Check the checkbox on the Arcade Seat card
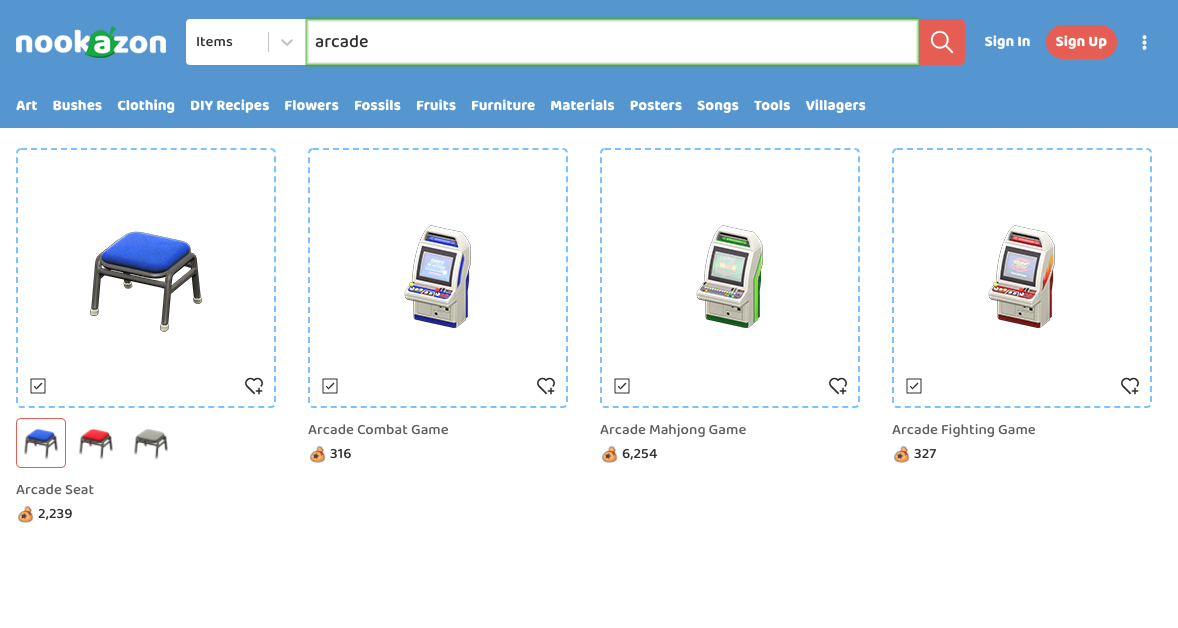 pyautogui.click(x=37, y=385)
